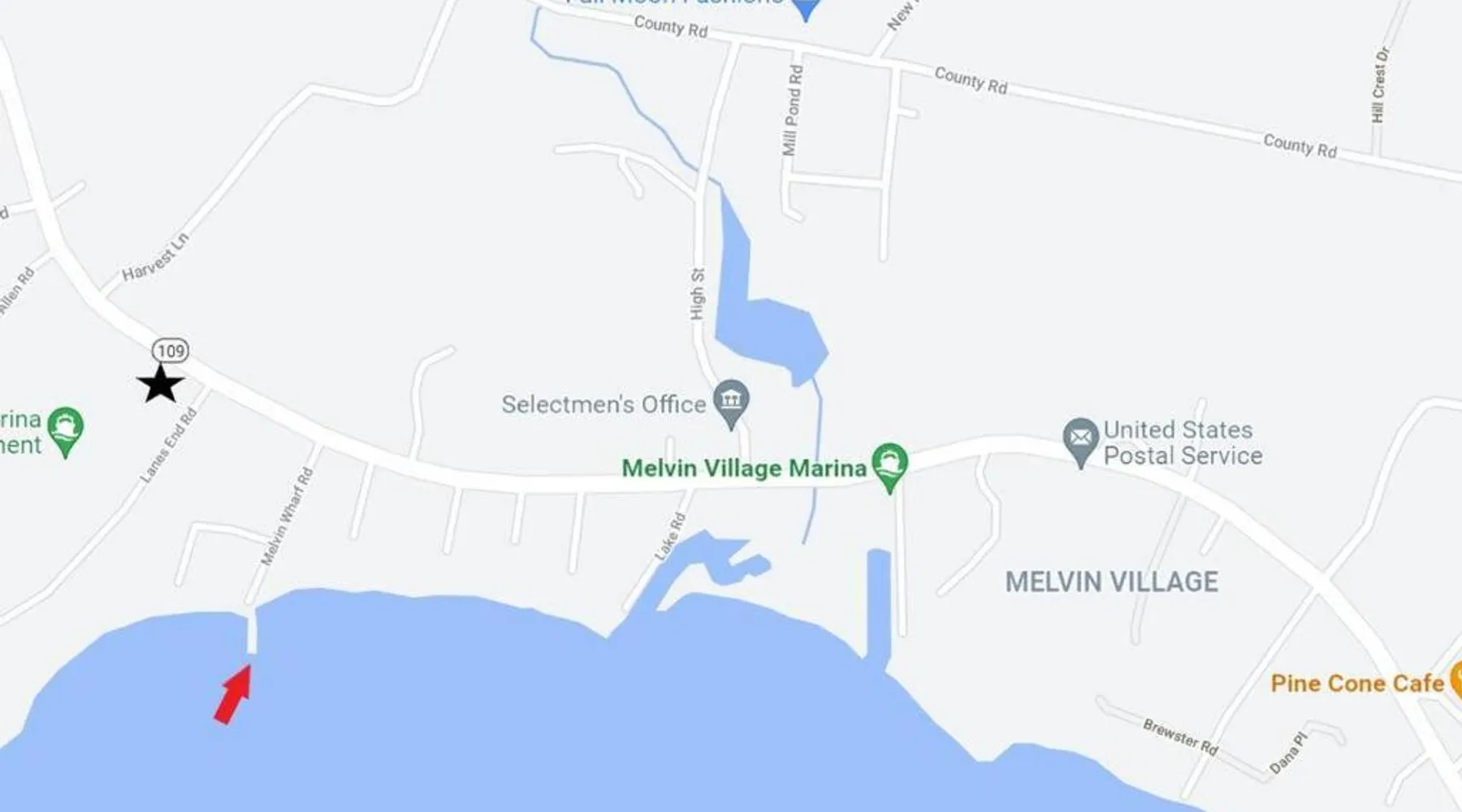1462x812 pixels.
Task: Open the Melvin Village Marina label
Action: point(744,469)
